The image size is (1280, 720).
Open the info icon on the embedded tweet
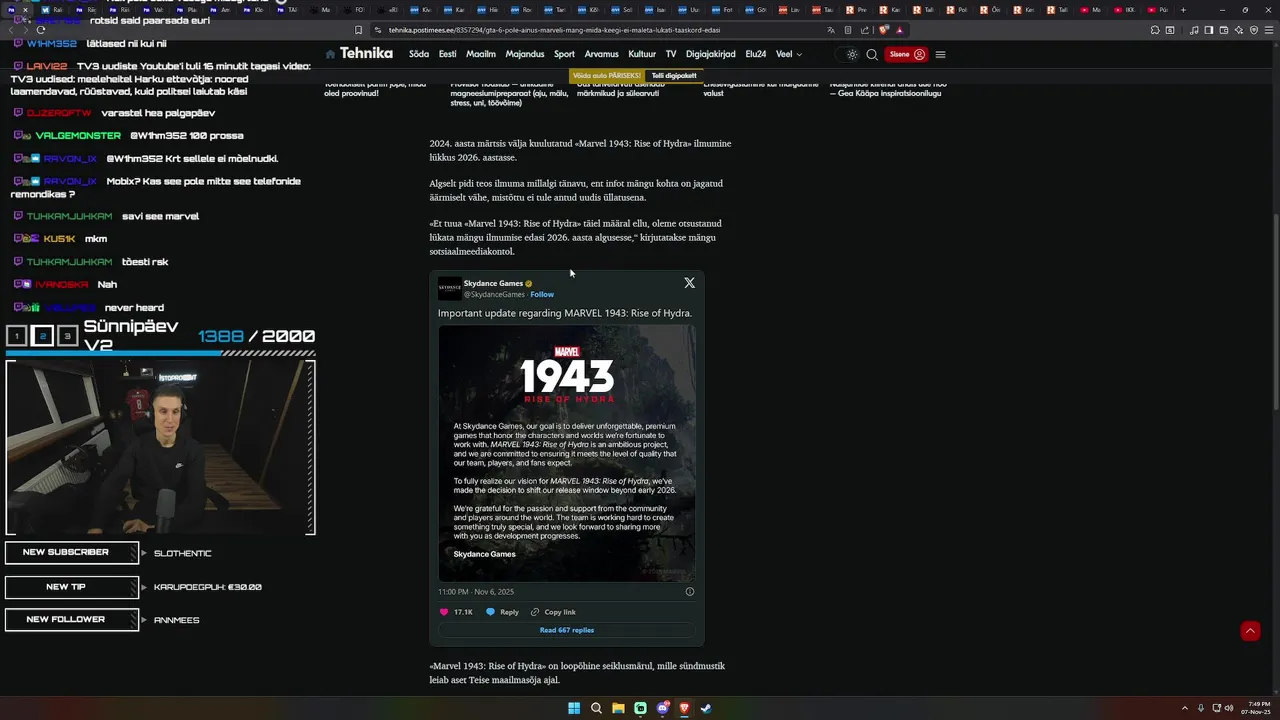(690, 592)
